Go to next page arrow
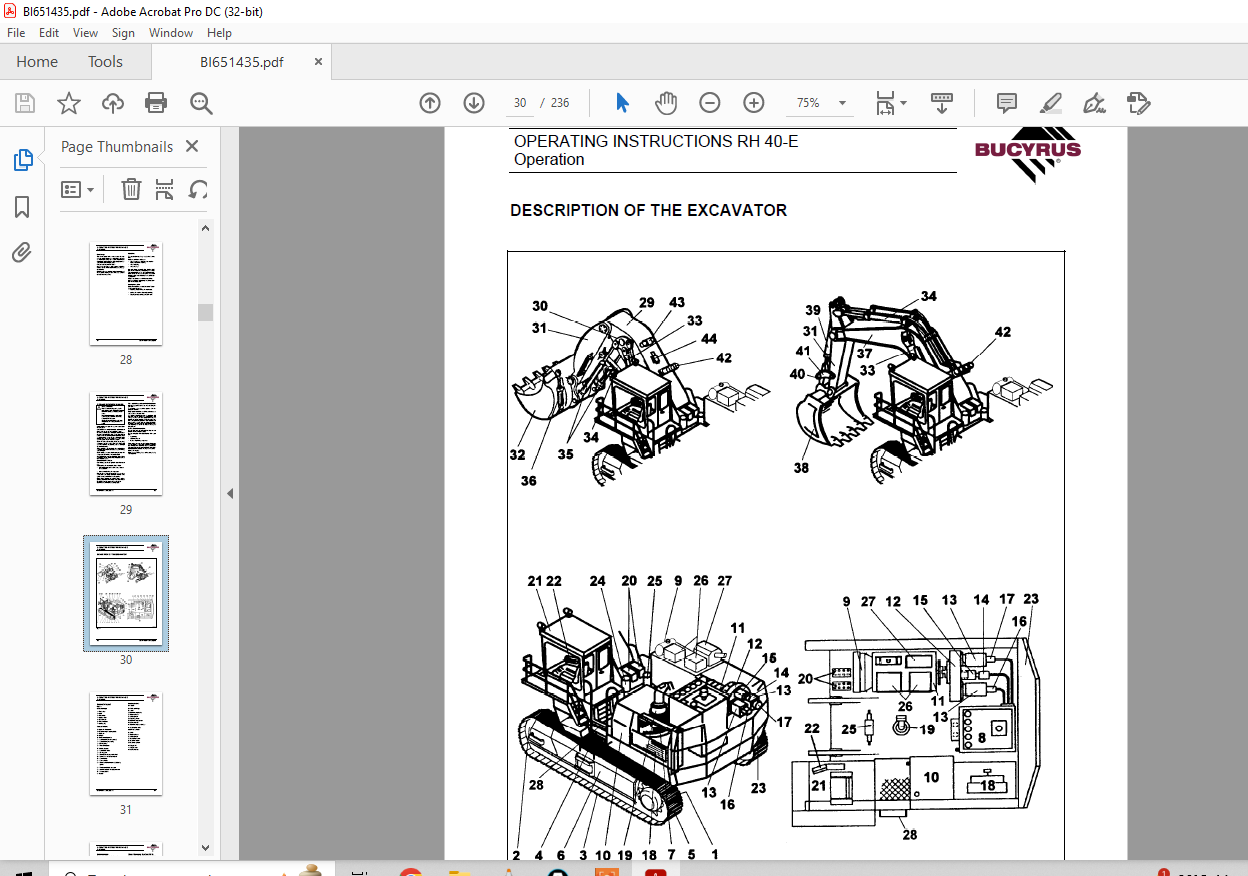Screen dimensions: 1248x876 (x=474, y=103)
